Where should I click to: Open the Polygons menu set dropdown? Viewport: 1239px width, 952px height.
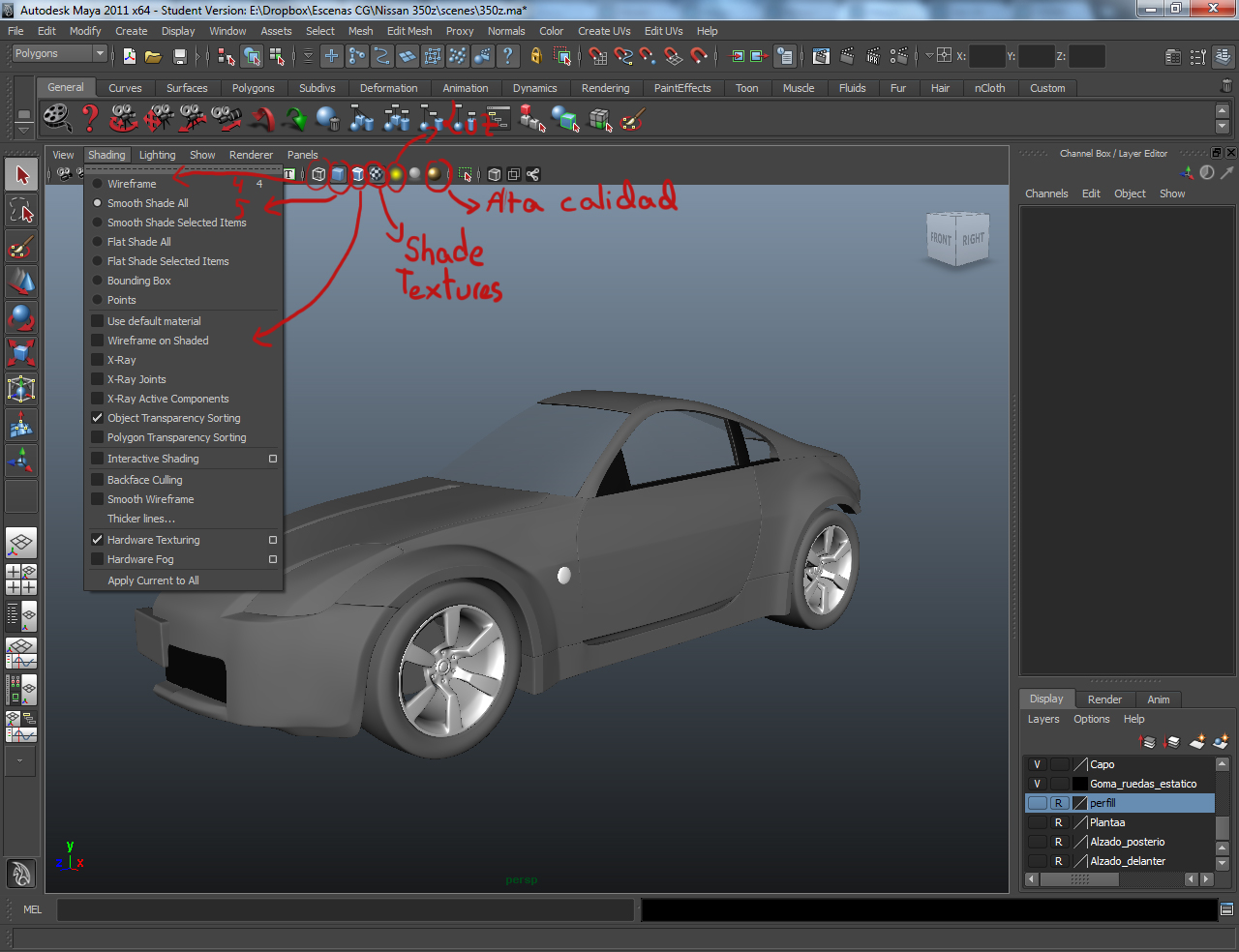click(x=58, y=54)
